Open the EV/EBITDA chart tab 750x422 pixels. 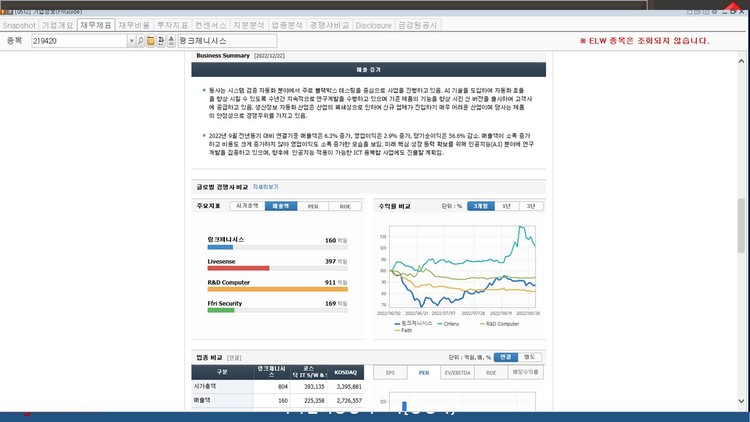(x=458, y=373)
